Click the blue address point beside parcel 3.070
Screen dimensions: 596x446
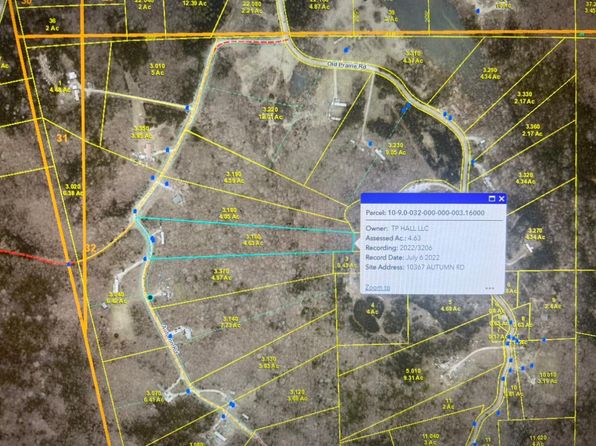188,391
